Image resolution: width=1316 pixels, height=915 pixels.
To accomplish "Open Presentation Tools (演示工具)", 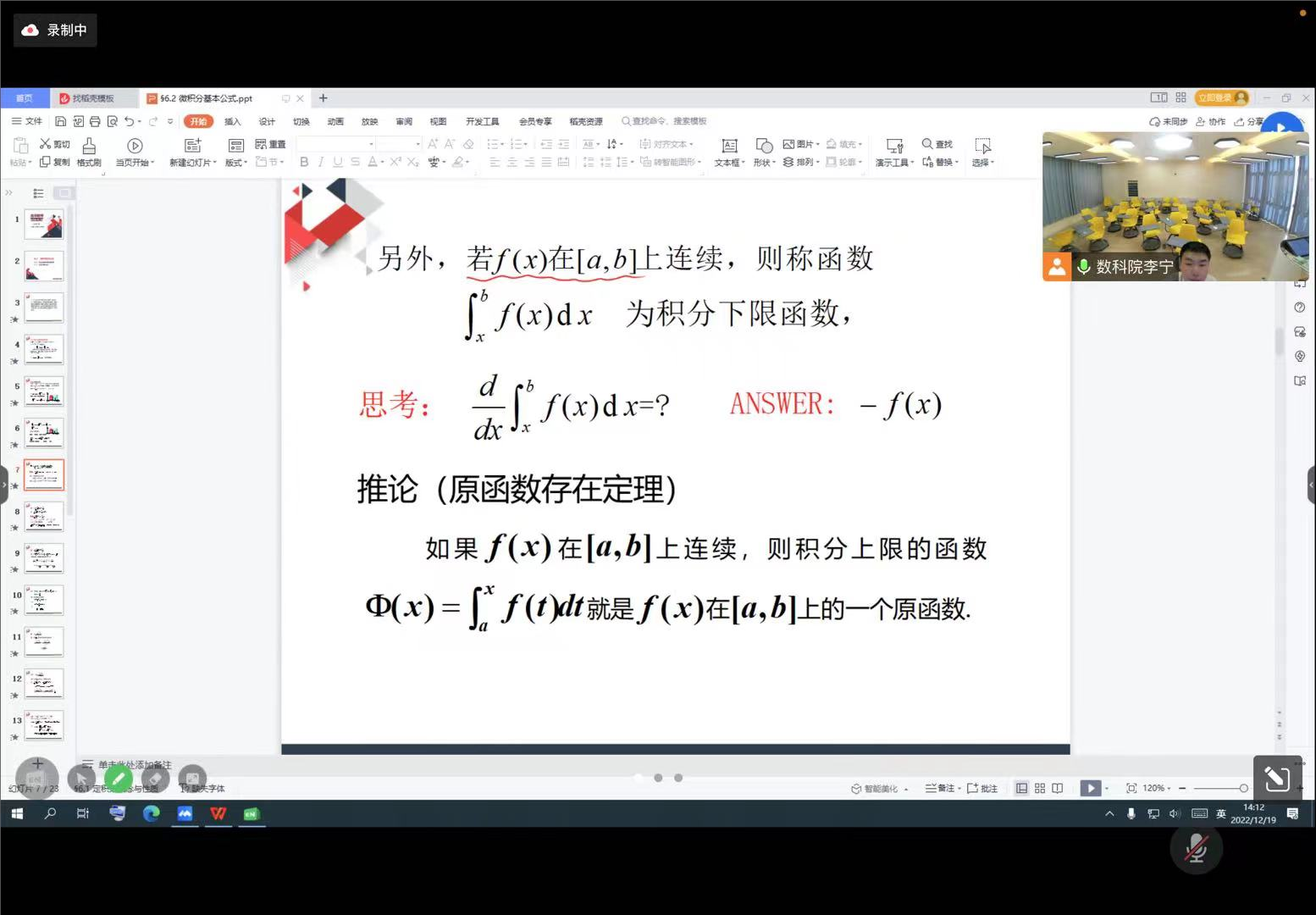I will 894,152.
